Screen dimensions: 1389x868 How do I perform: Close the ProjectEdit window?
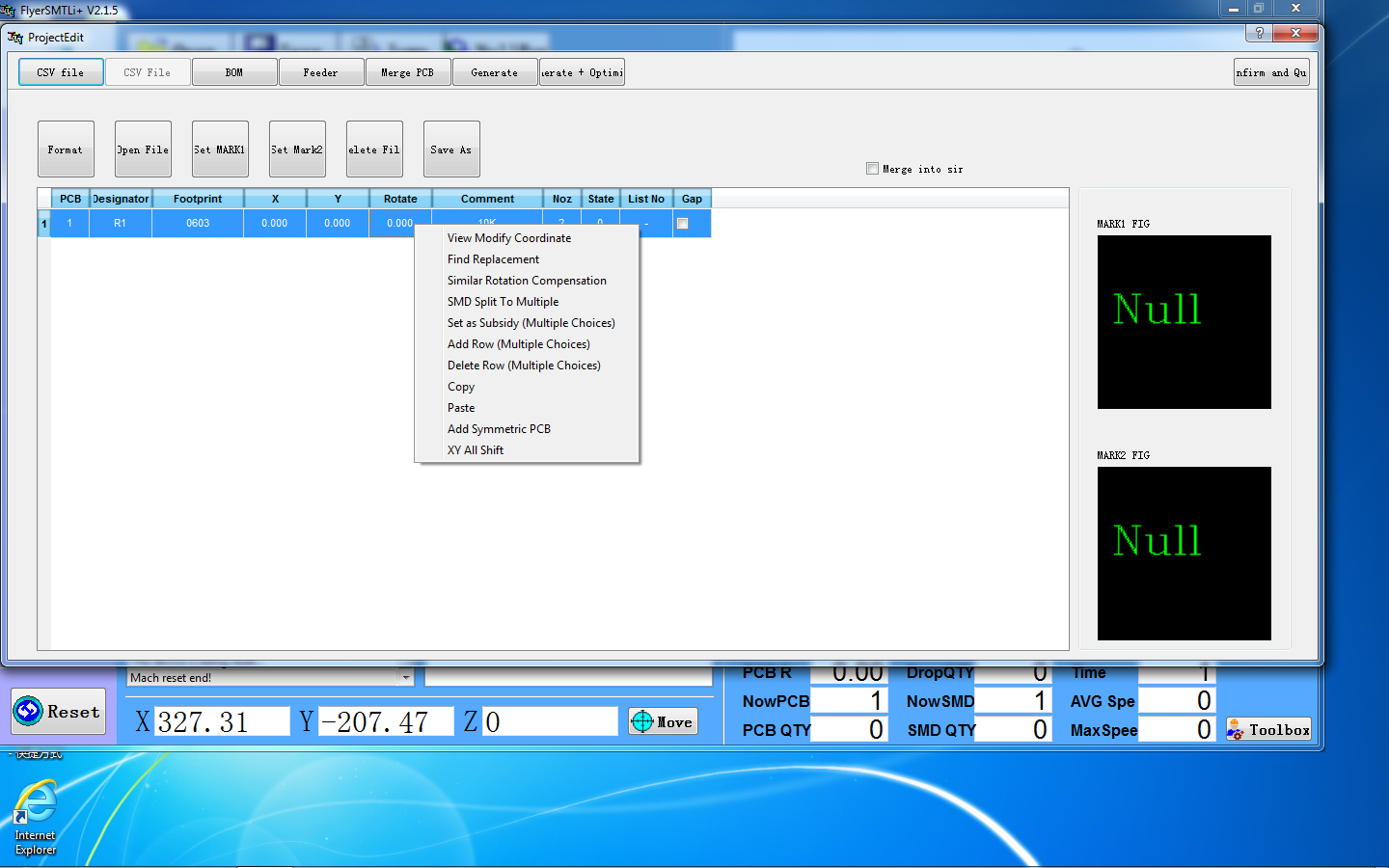(1295, 33)
